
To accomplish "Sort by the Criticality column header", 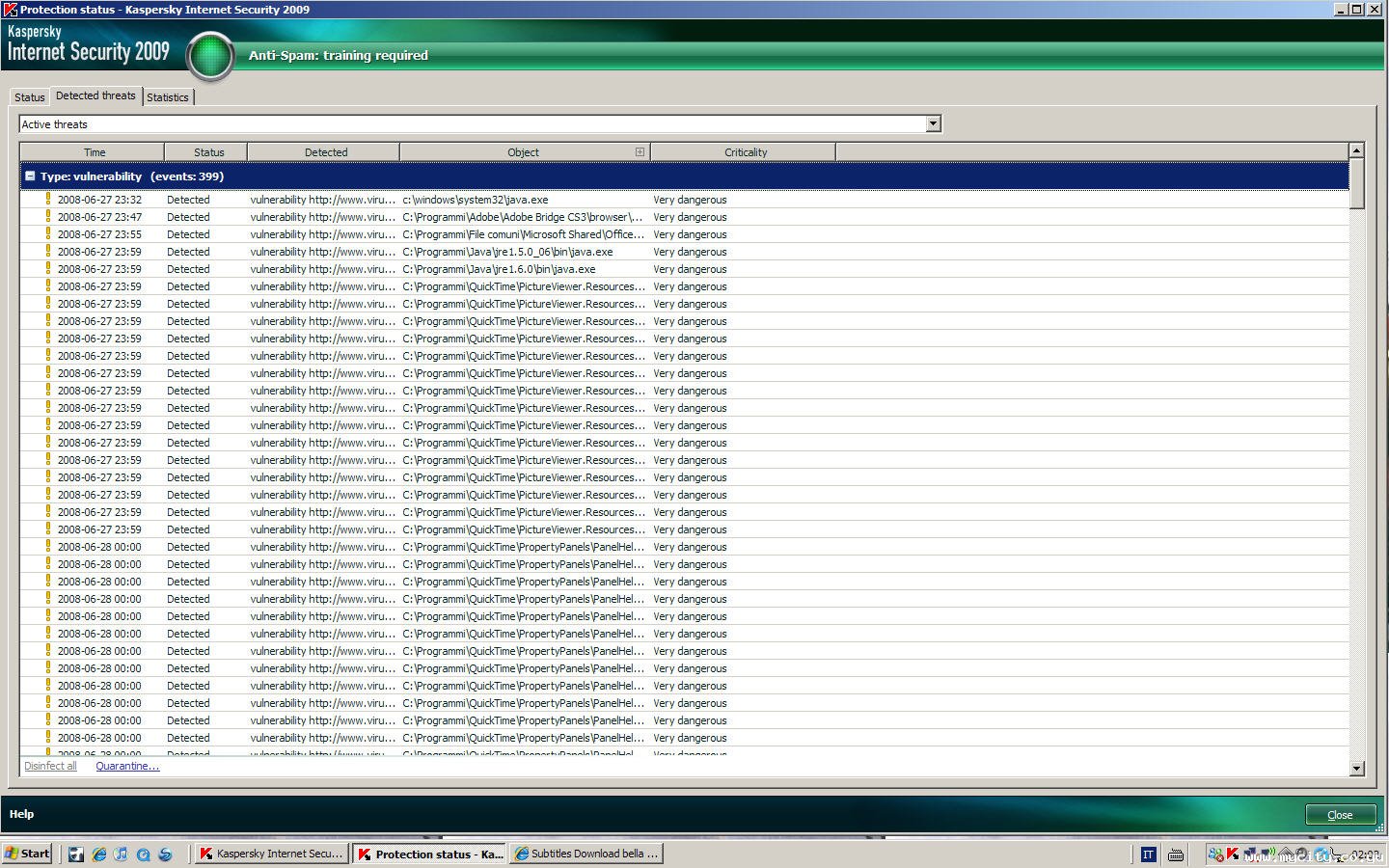I will (745, 152).
